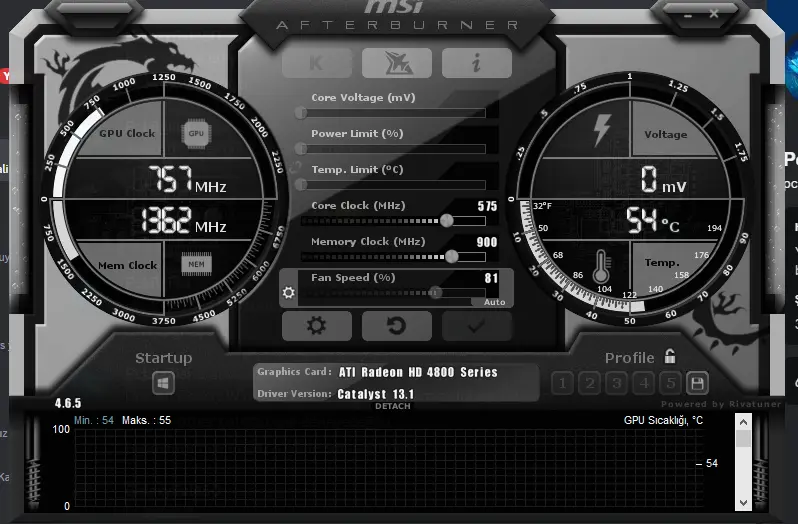Click the GPU chip icon in clock gauge

(196, 134)
